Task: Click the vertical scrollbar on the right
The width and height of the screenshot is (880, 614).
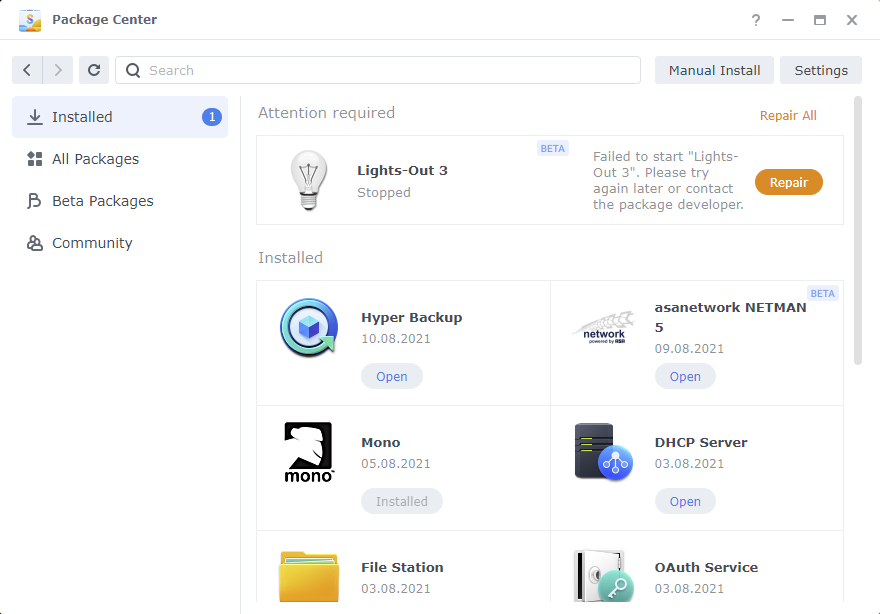Action: click(x=858, y=231)
